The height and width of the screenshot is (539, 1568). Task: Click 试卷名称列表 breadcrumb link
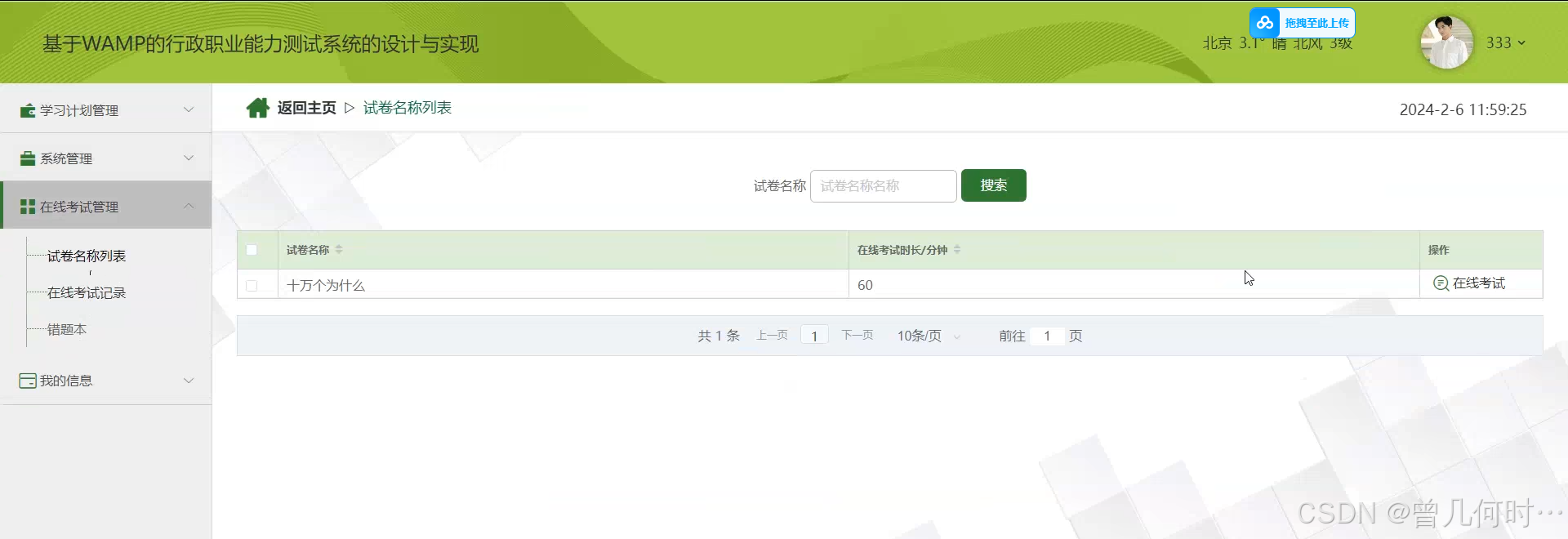pos(408,108)
